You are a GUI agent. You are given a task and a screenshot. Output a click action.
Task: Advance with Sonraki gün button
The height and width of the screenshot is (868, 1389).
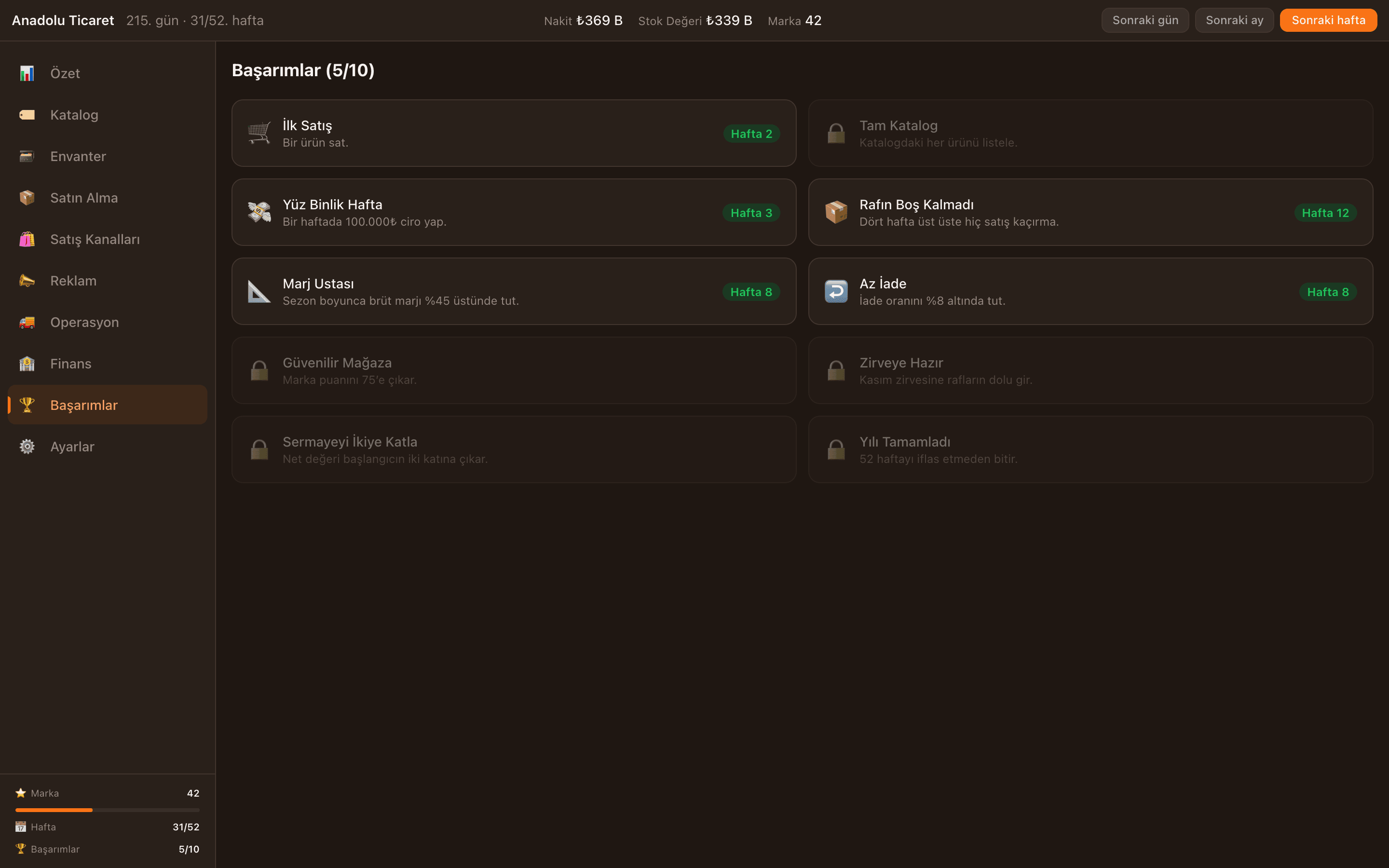1145,20
